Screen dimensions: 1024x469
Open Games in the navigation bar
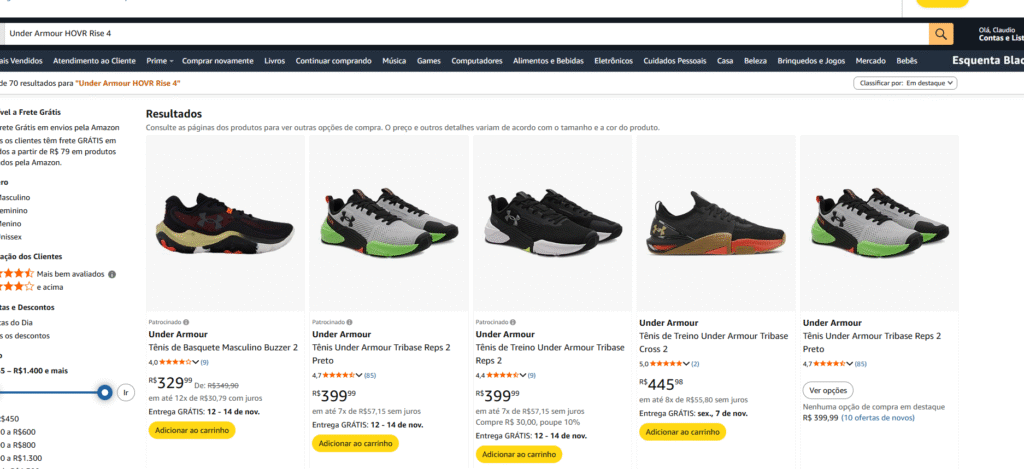coord(428,61)
